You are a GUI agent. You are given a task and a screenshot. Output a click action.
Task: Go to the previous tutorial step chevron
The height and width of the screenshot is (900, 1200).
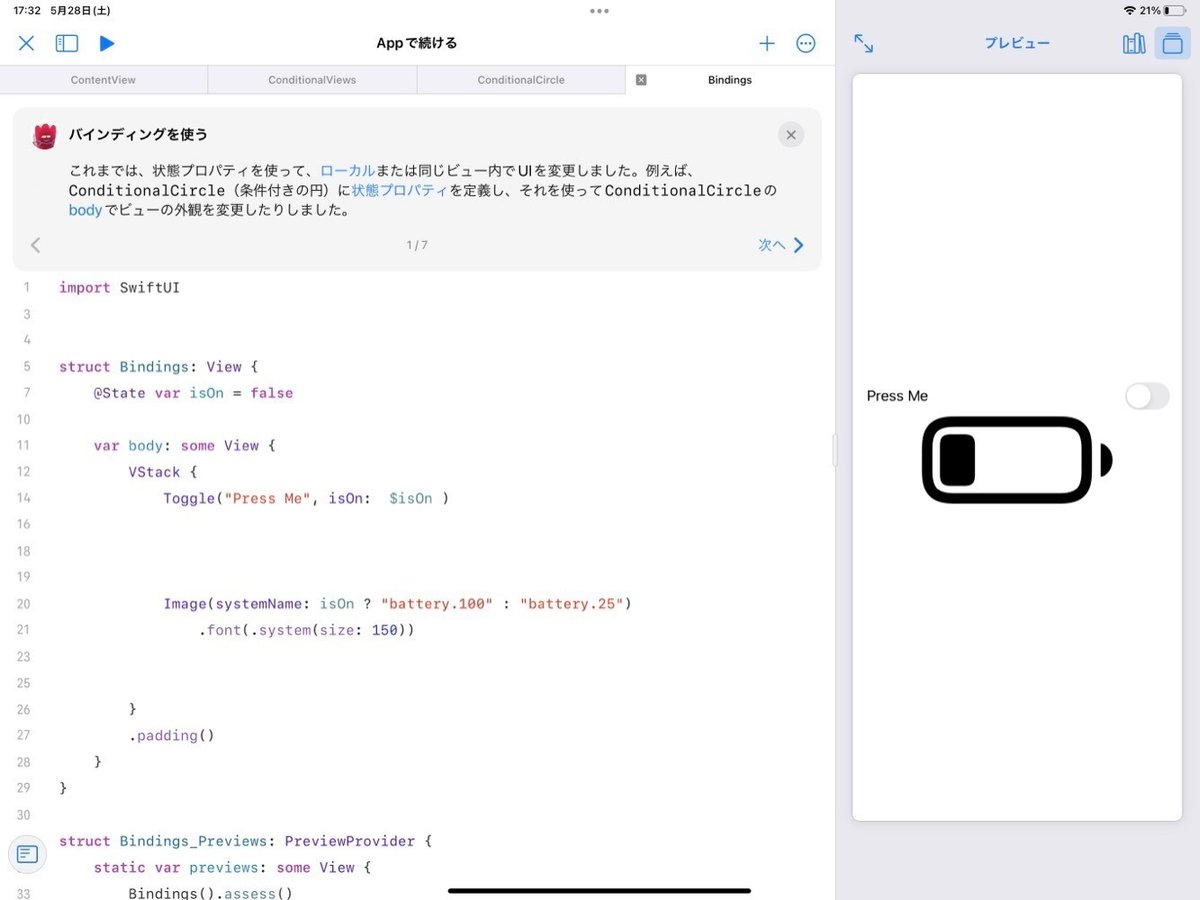[36, 245]
